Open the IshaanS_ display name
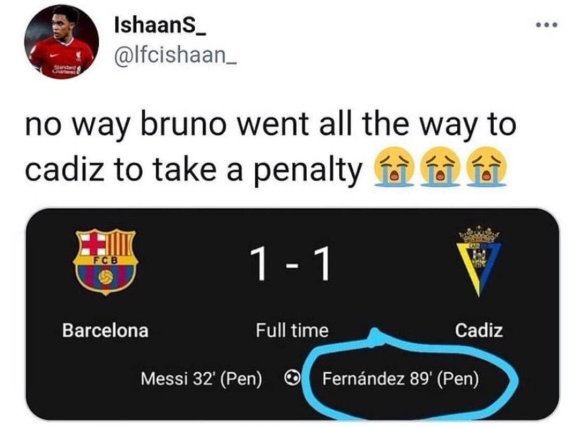Image resolution: width=585 pixels, height=427 pixels. pos(161,26)
